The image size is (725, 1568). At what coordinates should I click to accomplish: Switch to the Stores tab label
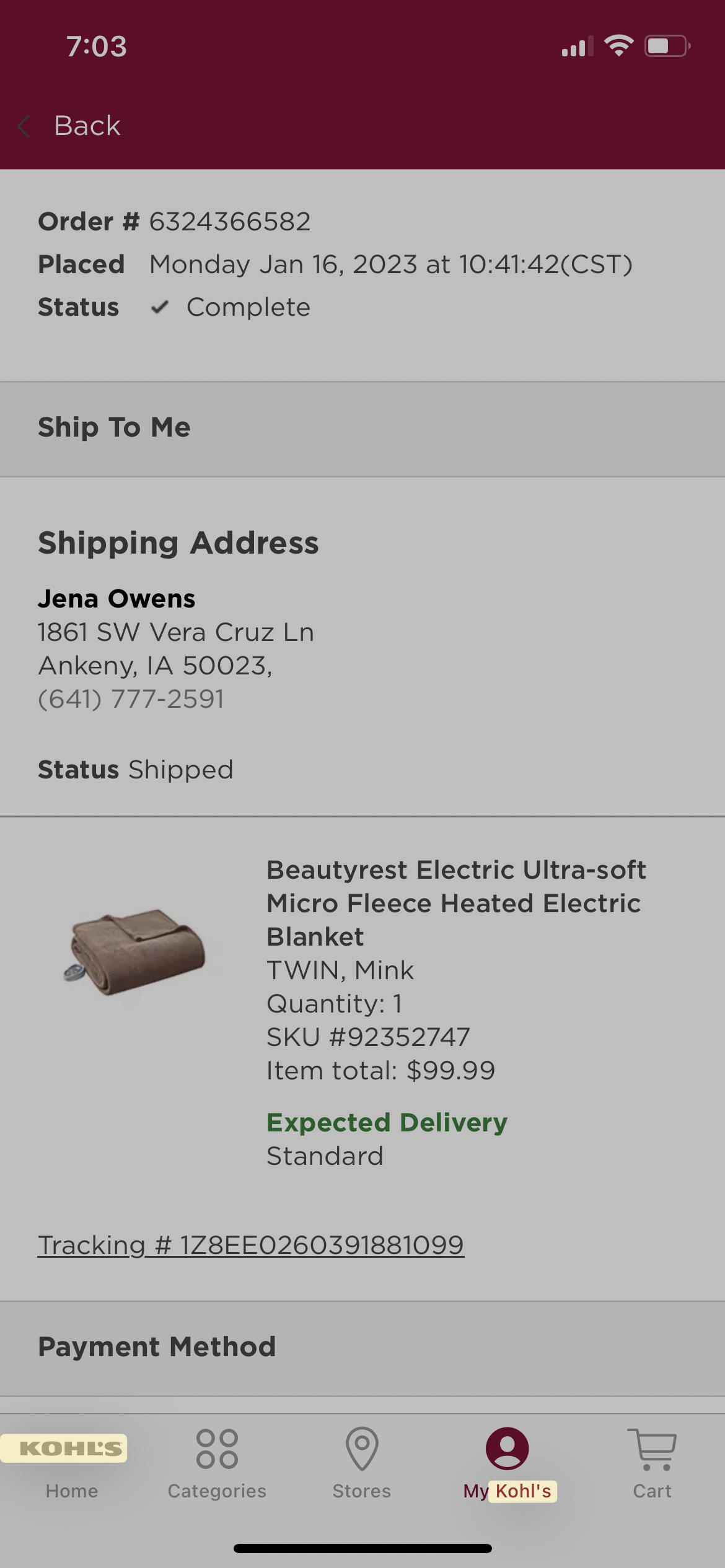click(x=362, y=1491)
